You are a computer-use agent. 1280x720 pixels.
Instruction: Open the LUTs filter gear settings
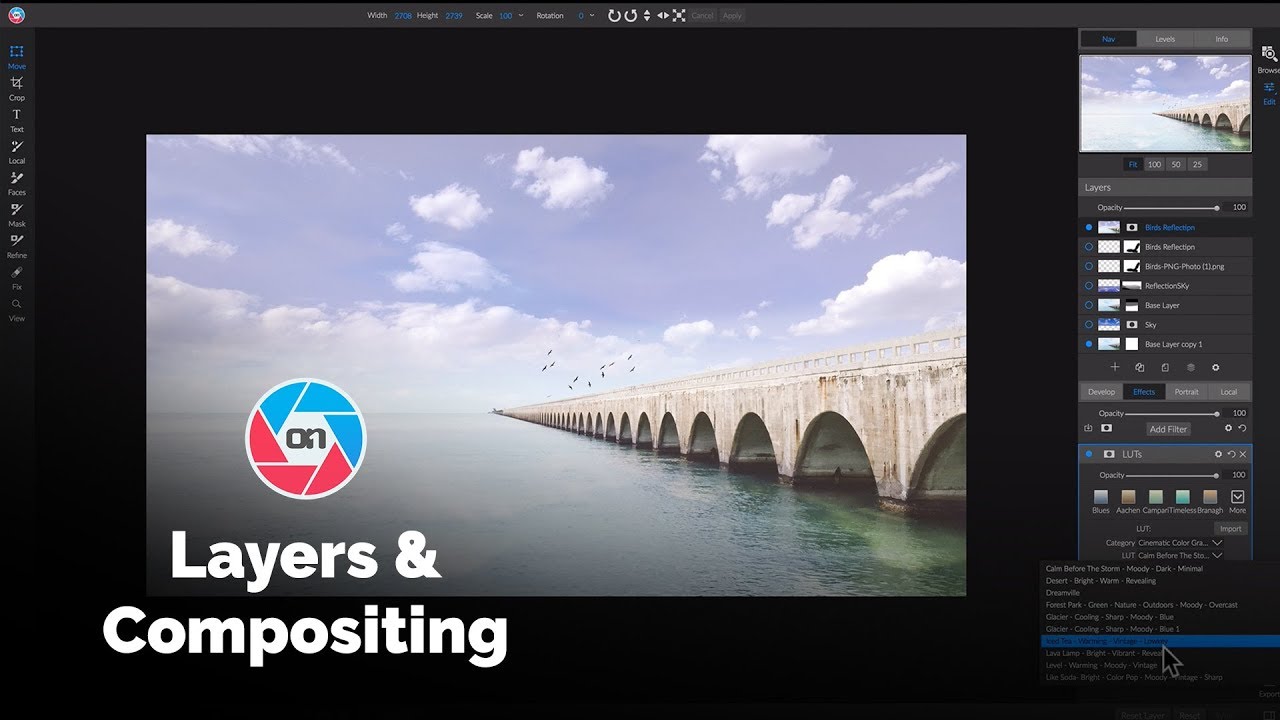point(1218,454)
